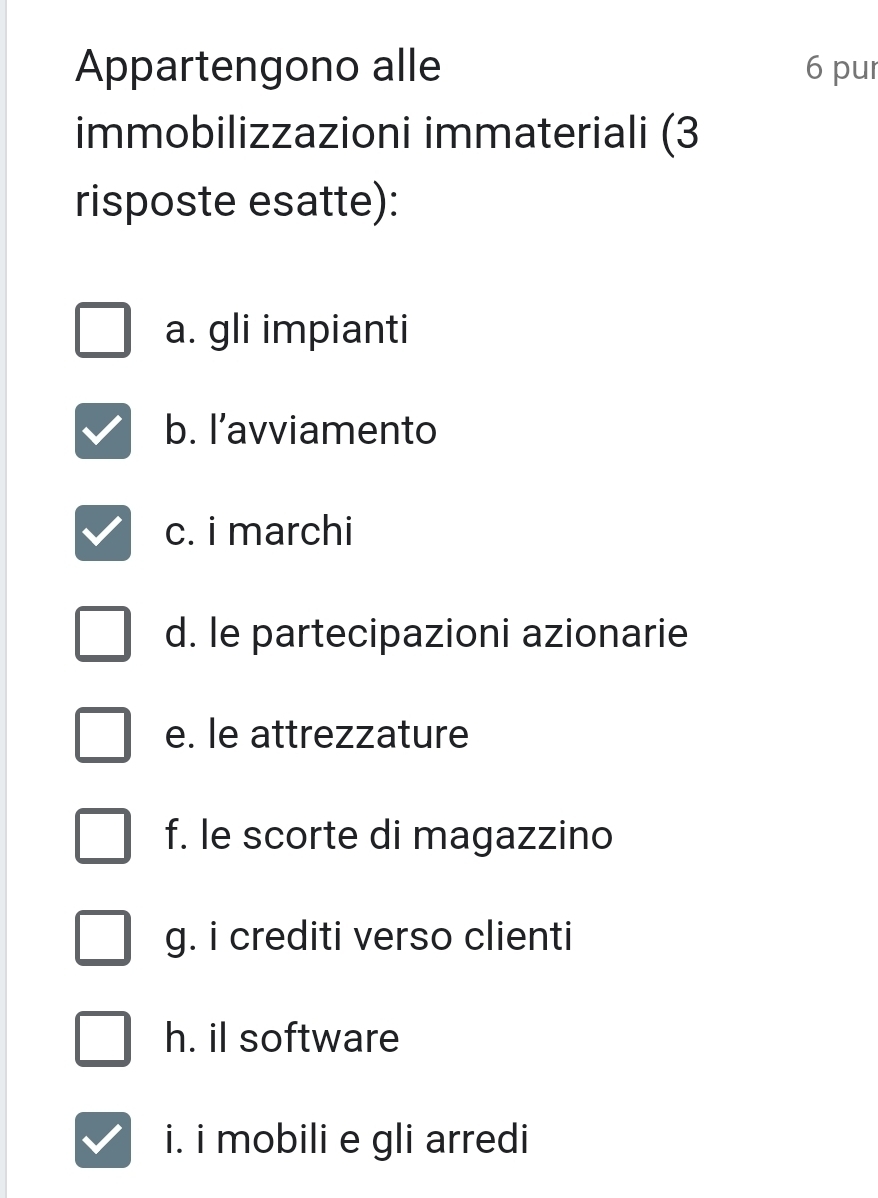Uncheck the 'c. i marchi' checkbox

(x=102, y=532)
